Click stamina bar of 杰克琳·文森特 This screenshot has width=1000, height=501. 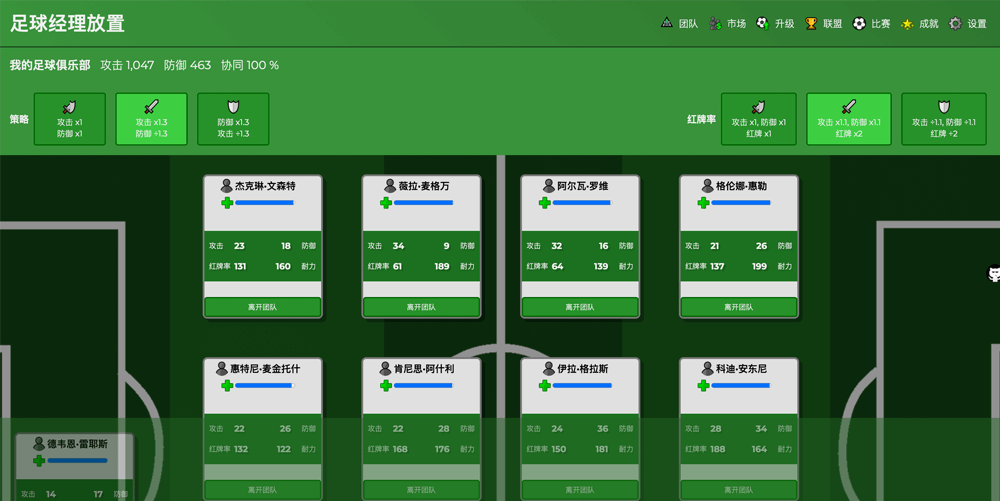pos(265,203)
